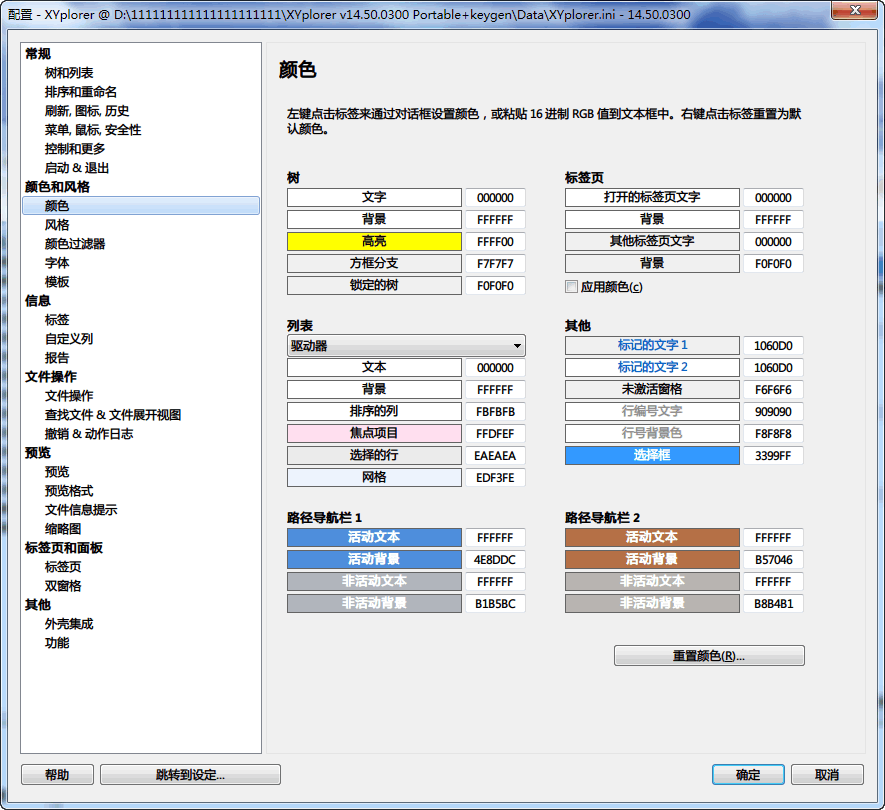Focus the FFFF00 highlight hex field
This screenshot has height=810, width=885.
pos(495,242)
